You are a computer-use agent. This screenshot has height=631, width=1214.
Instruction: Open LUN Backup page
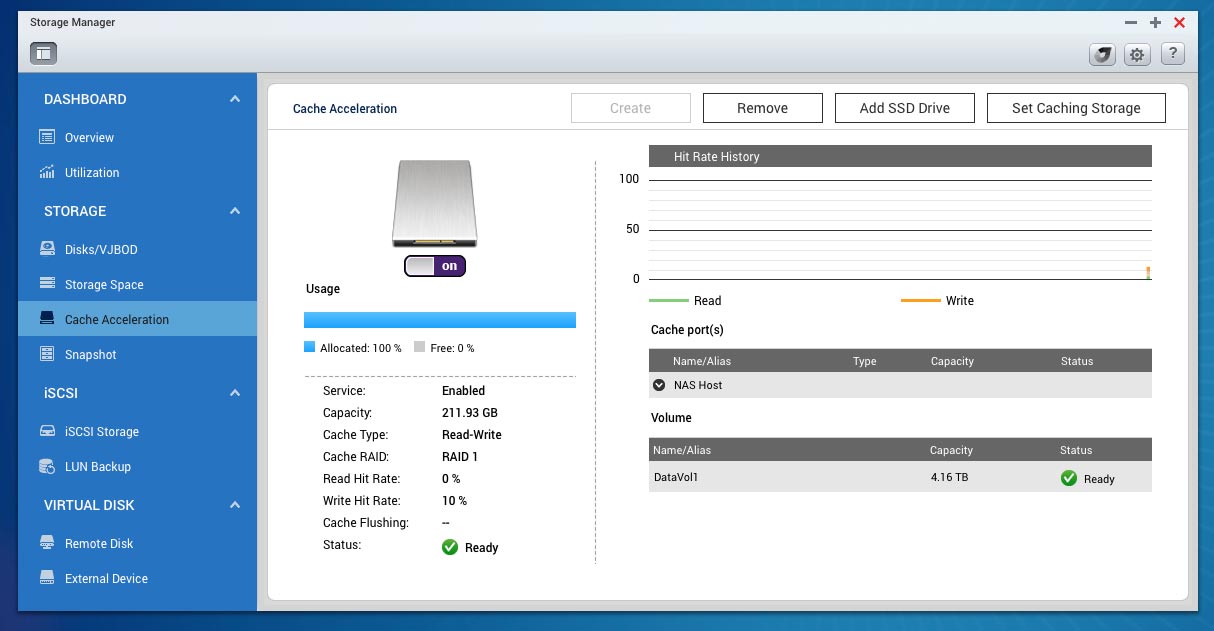click(x=98, y=466)
